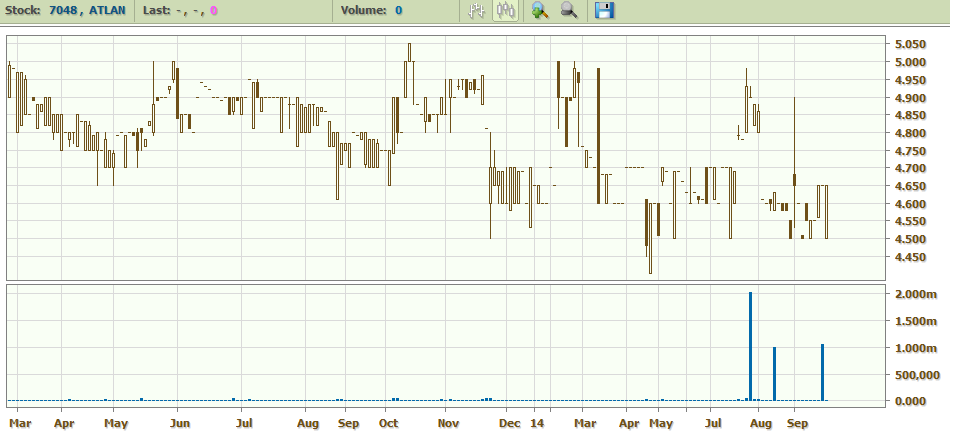Click the Jun month axis label

coord(180,423)
